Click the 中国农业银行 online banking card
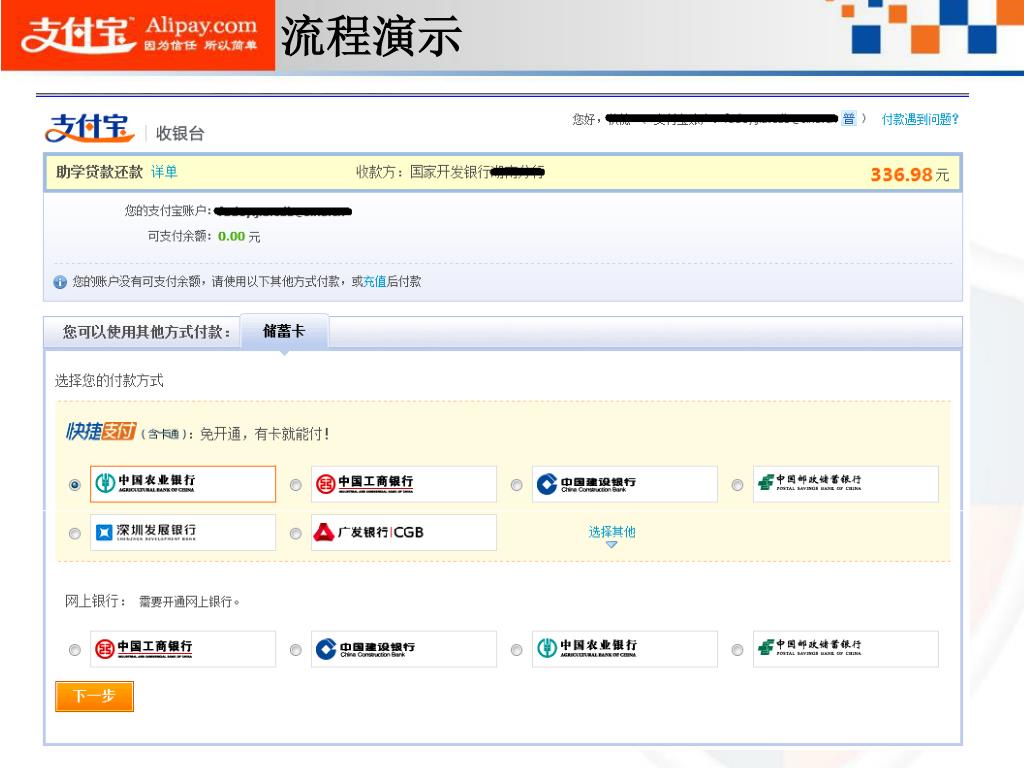Screen dimensions: 1024x768 [625, 648]
